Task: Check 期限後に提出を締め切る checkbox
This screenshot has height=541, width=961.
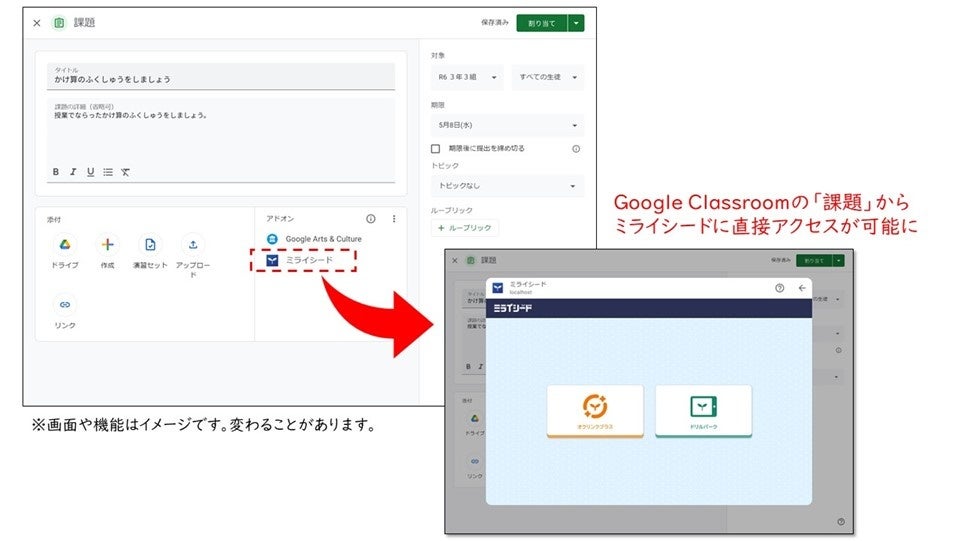Action: pos(436,149)
